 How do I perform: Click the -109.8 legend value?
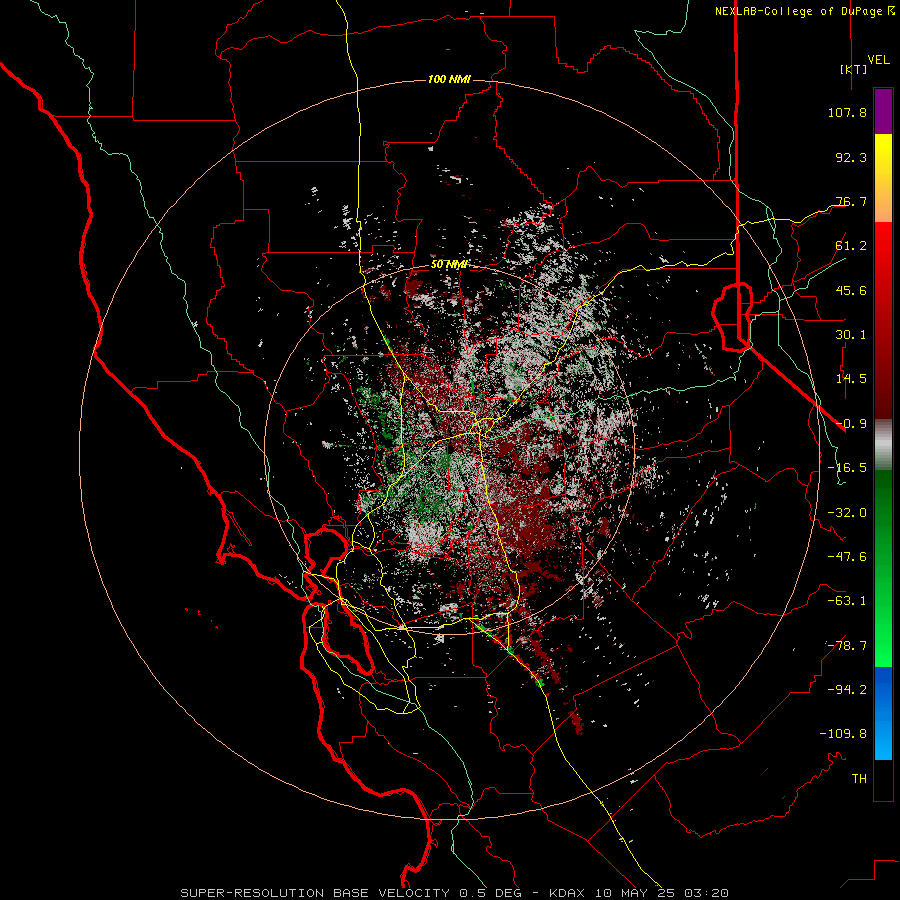click(843, 734)
